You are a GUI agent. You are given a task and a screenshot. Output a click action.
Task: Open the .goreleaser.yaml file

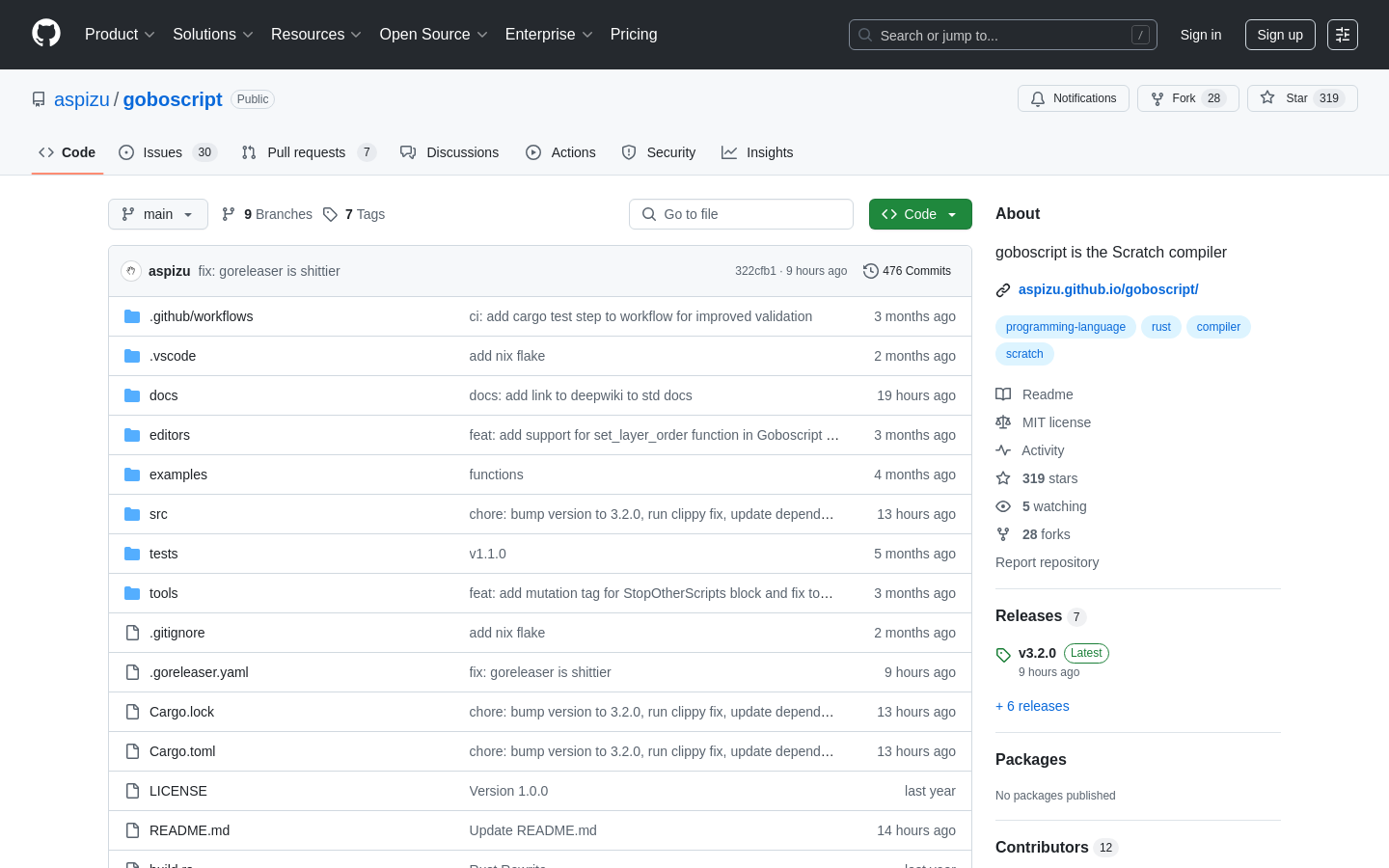click(199, 672)
